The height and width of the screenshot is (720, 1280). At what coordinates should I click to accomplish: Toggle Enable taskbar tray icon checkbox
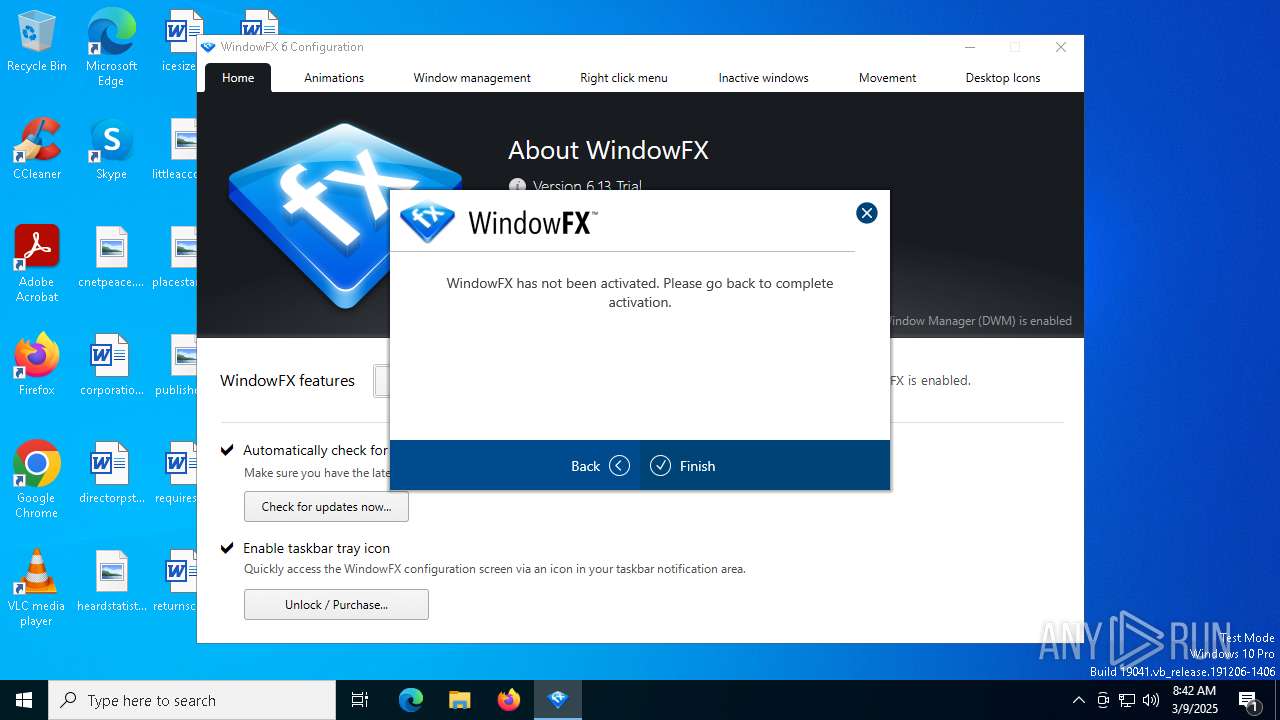[x=227, y=548]
